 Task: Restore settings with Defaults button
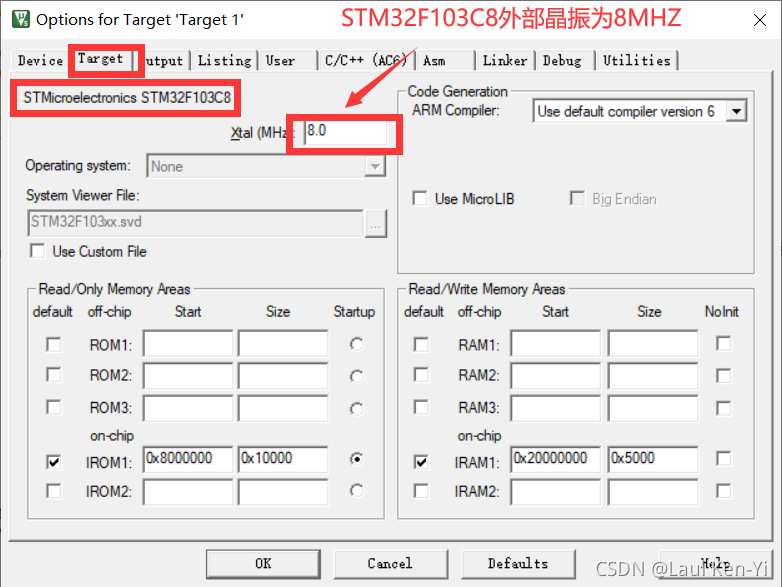[518, 564]
